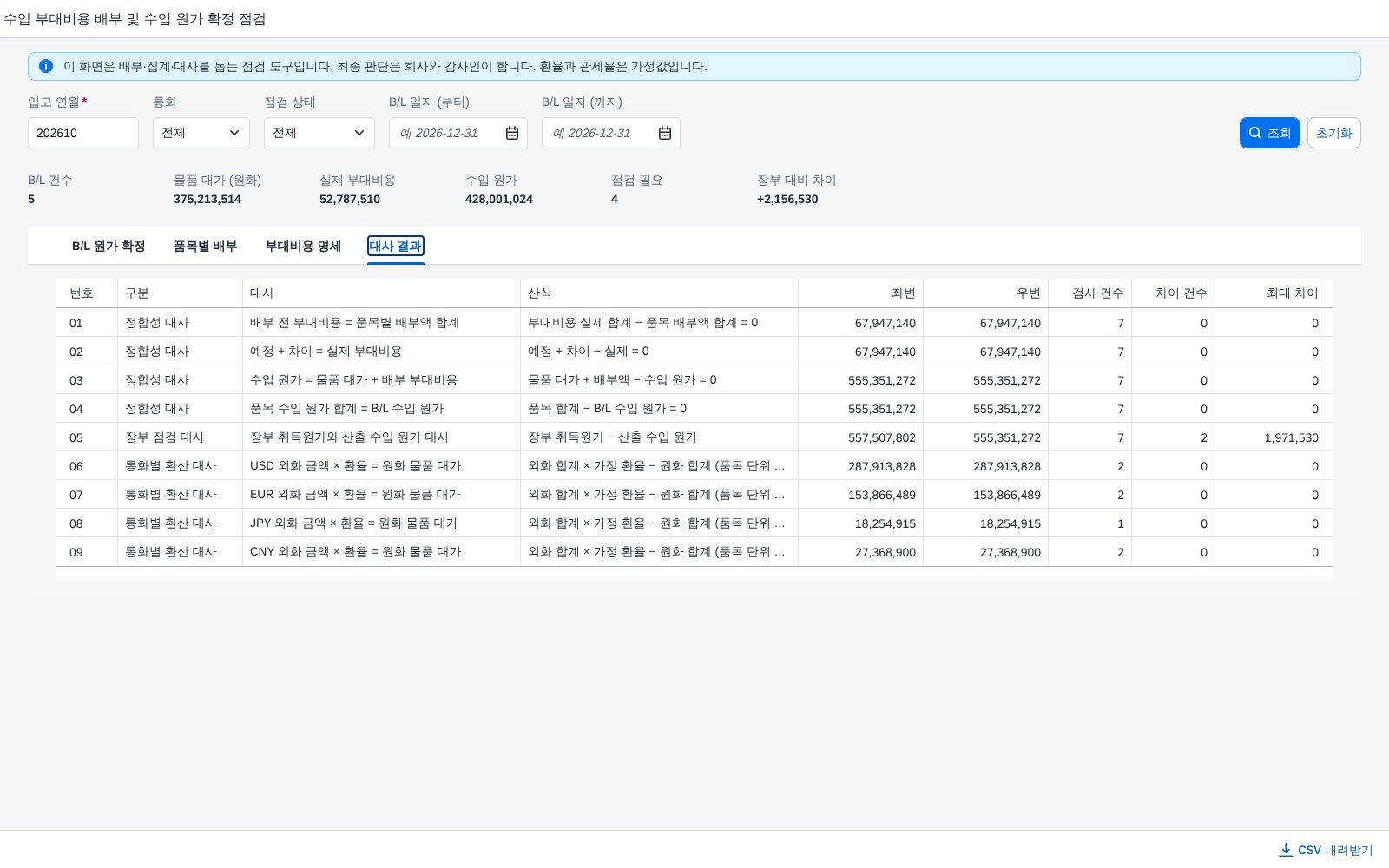Click the 입고 연월 input field
The height and width of the screenshot is (868, 1389).
[x=83, y=133]
